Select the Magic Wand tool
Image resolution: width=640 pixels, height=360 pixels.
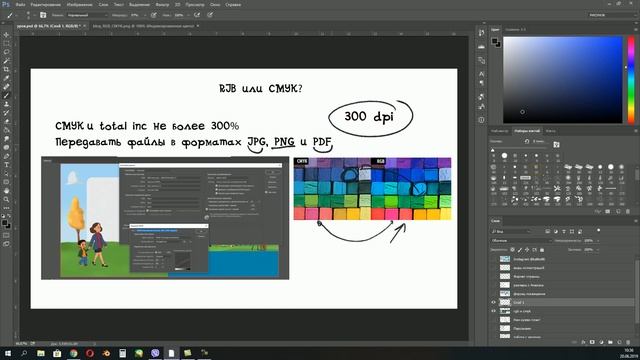[x=6, y=60]
